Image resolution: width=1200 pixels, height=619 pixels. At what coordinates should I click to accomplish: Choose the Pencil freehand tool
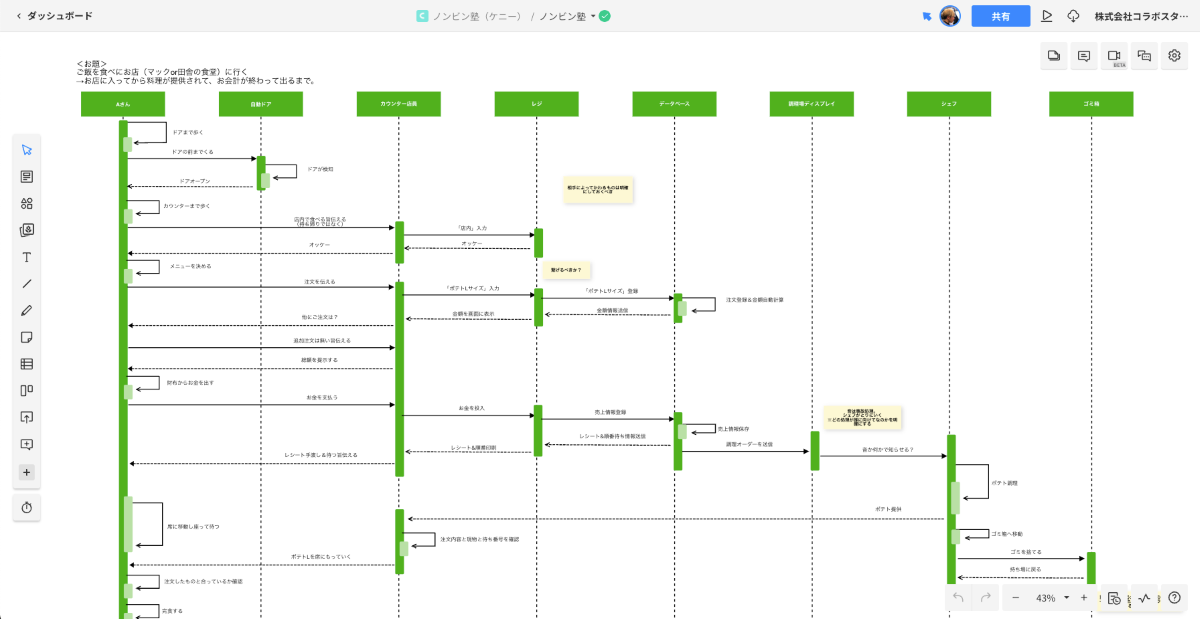point(27,311)
